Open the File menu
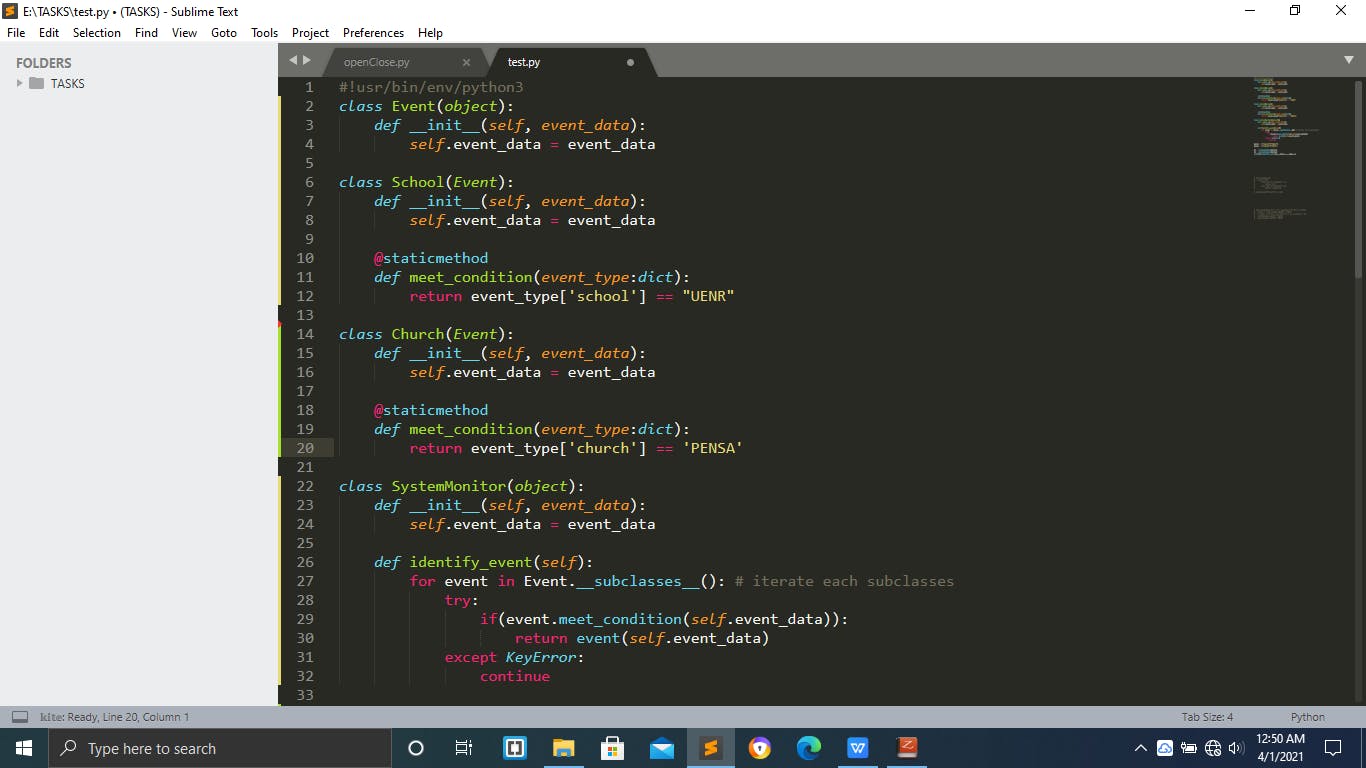This screenshot has height=768, width=1366. (16, 32)
